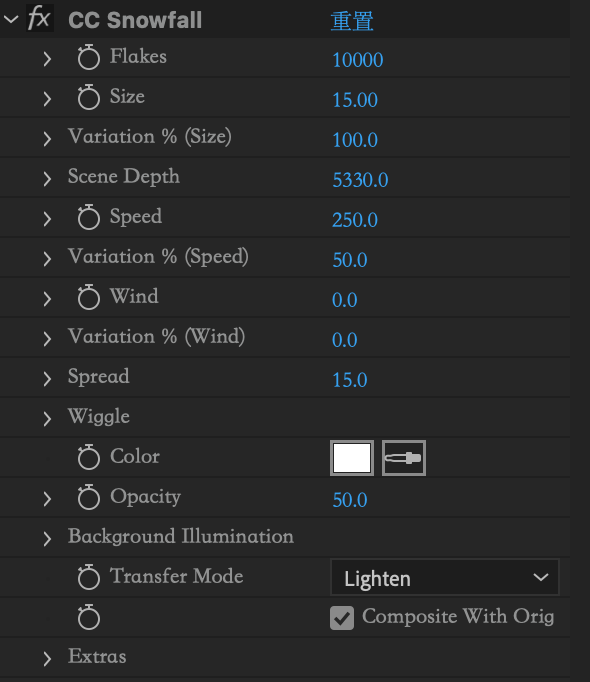Toggle the fx switch for CC Snowfall
The width and height of the screenshot is (590, 682).
click(x=40, y=18)
